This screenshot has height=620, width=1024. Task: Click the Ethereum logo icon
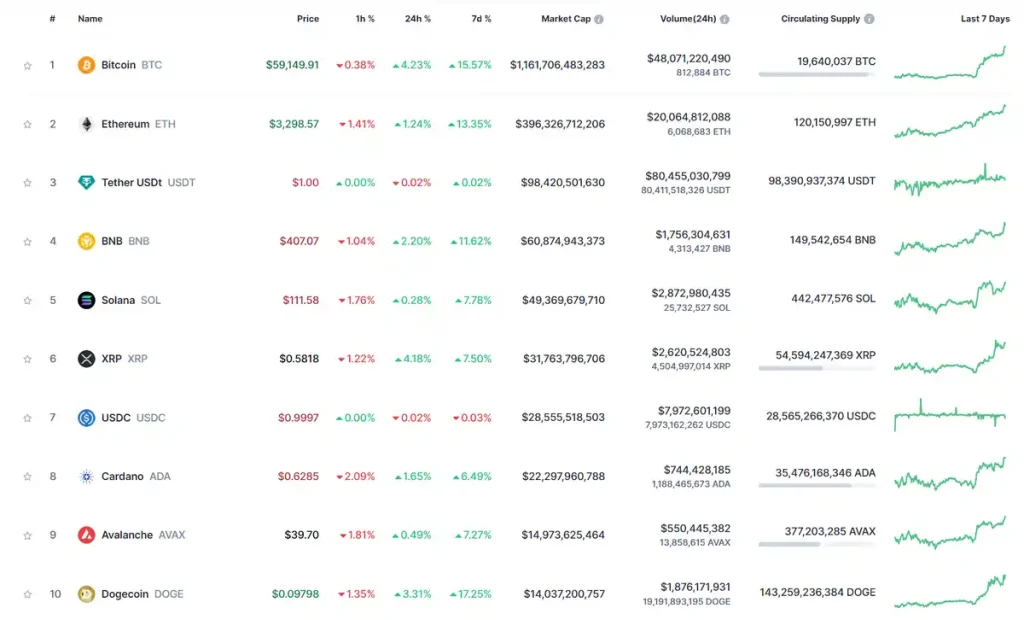click(x=87, y=124)
